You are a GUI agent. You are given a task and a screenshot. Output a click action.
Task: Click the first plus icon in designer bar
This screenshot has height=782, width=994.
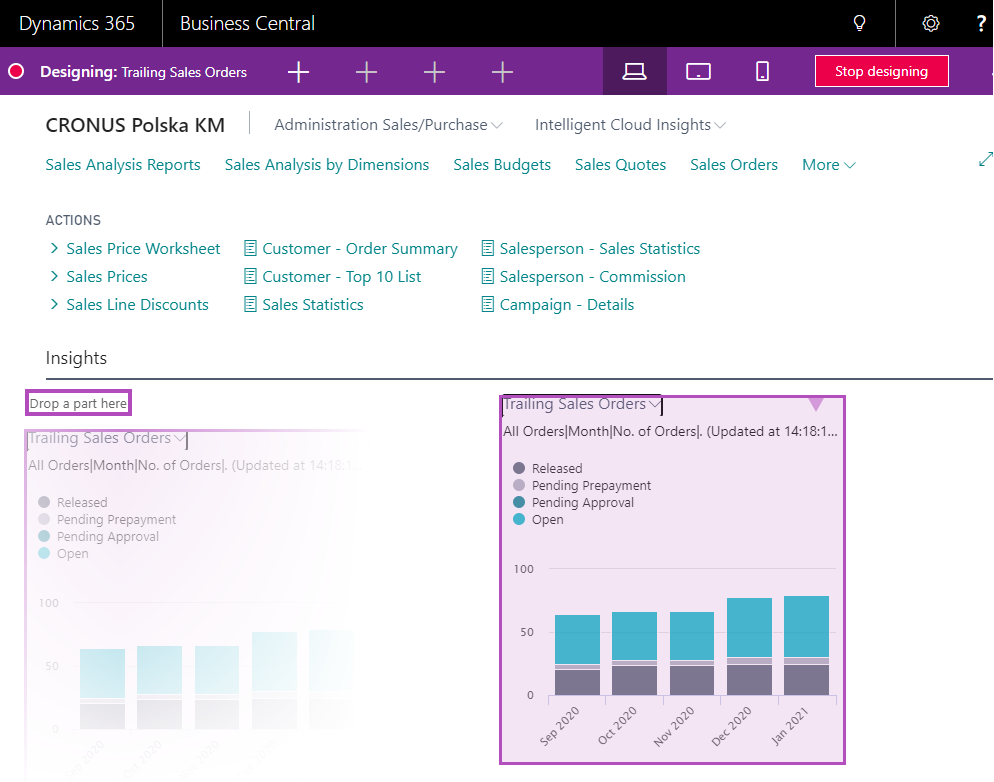pos(299,72)
